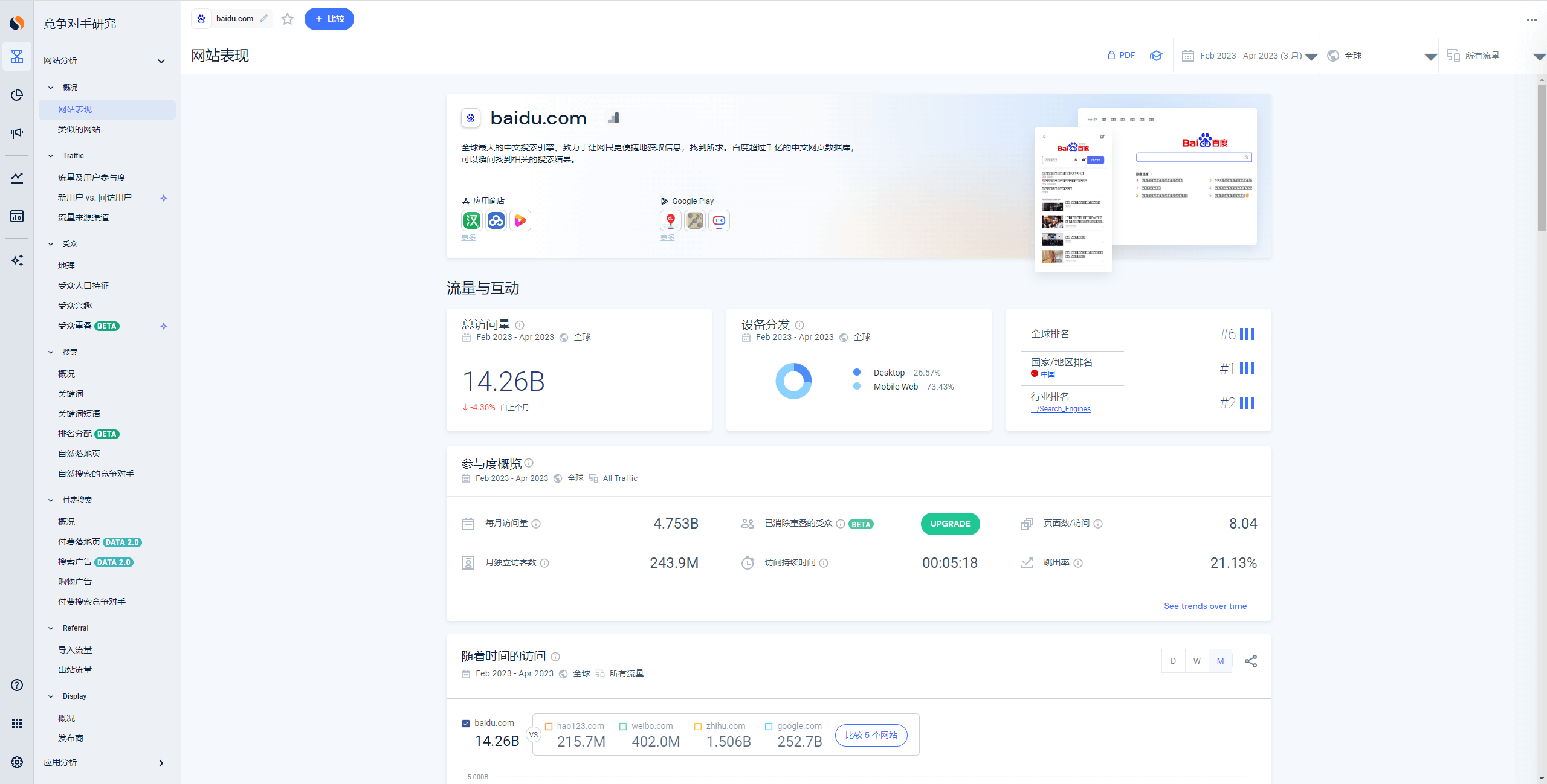Open the settings gear icon in sidebar
Image resolution: width=1547 pixels, height=784 pixels.
pyautogui.click(x=17, y=762)
